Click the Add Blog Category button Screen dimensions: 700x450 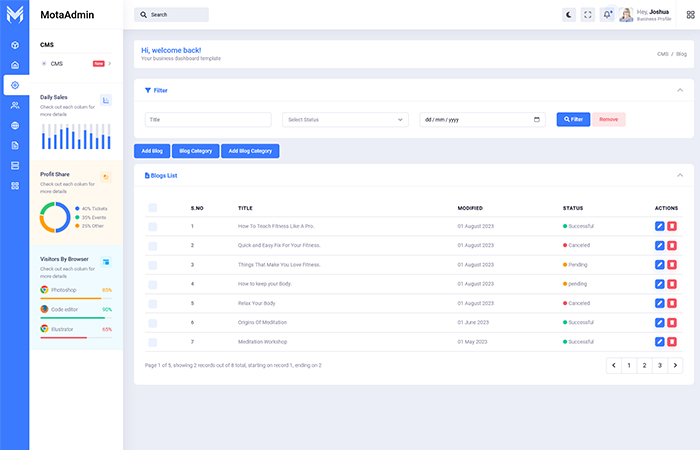[x=250, y=151]
